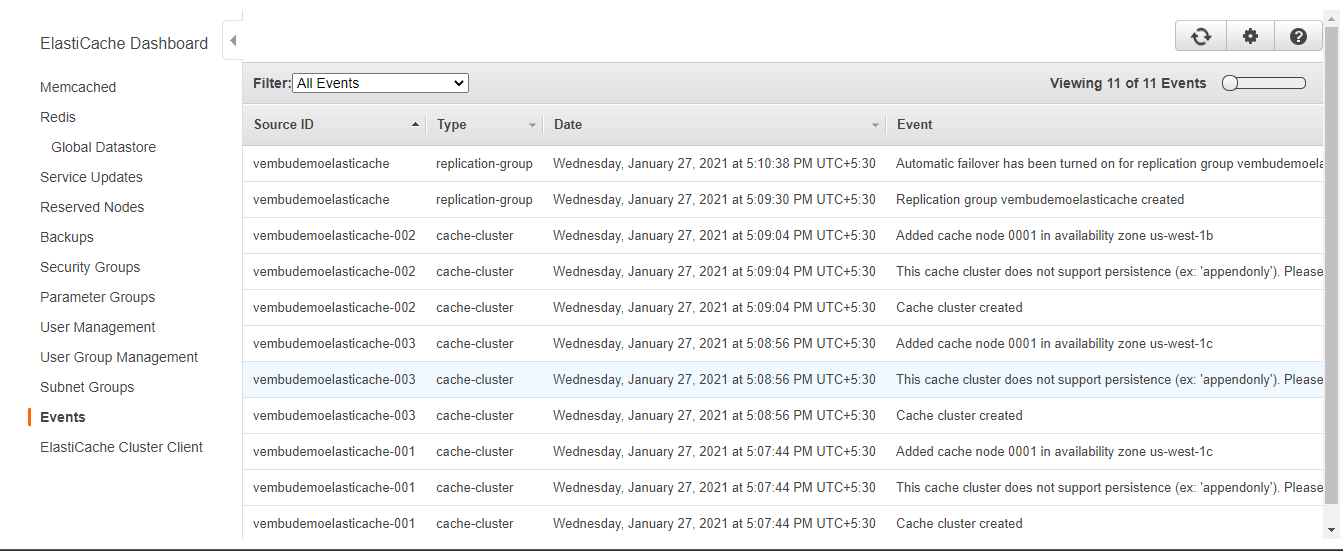Image resolution: width=1343 pixels, height=551 pixels.
Task: Open Security Groups page
Action: pos(90,267)
